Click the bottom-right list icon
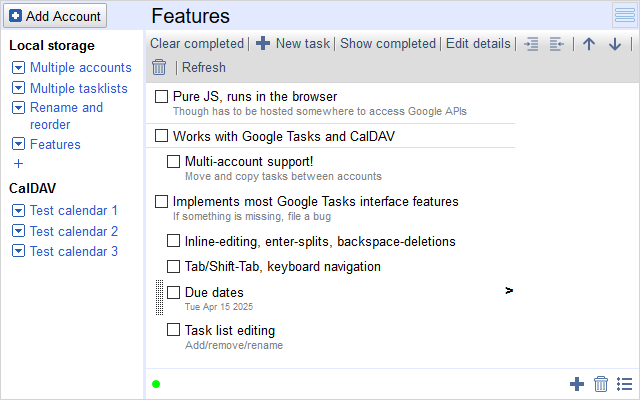 tap(625, 384)
